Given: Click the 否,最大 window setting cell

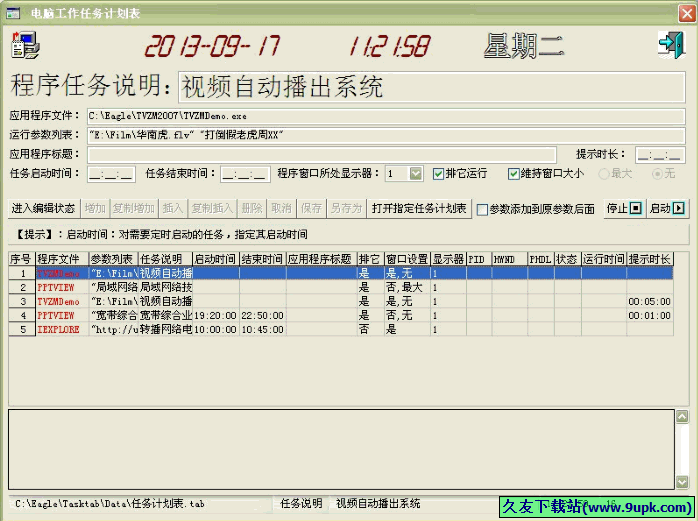Looking at the screenshot, I should [407, 288].
